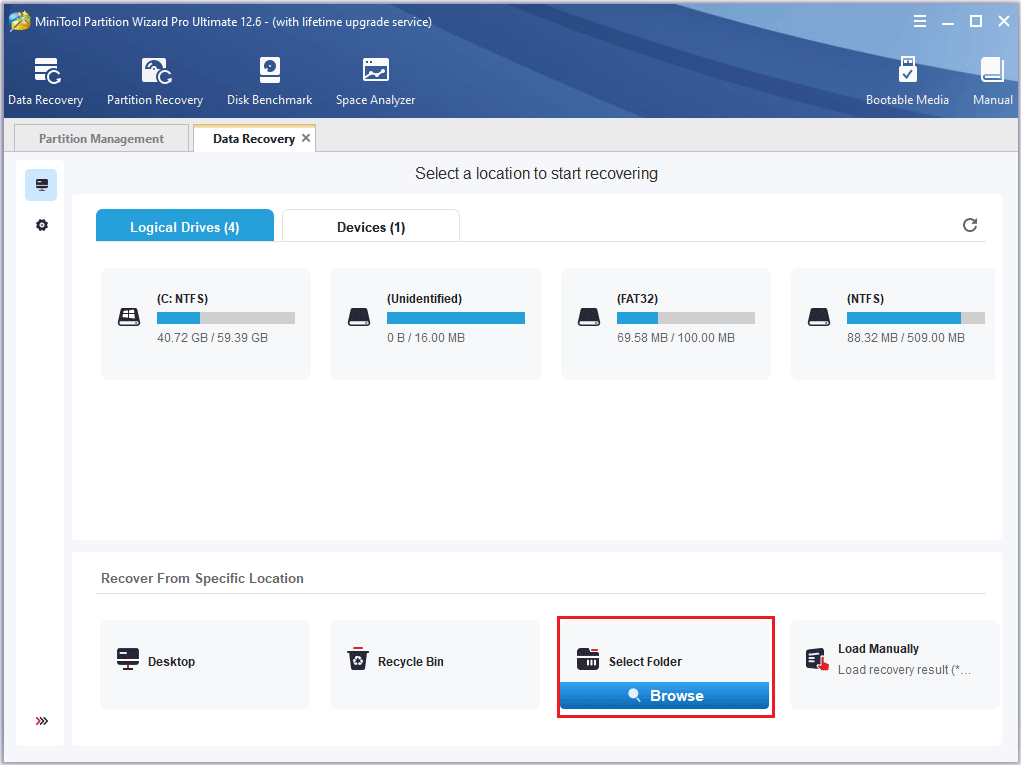Click the C drive usage bar
This screenshot has height=765, width=1021.
click(224, 317)
